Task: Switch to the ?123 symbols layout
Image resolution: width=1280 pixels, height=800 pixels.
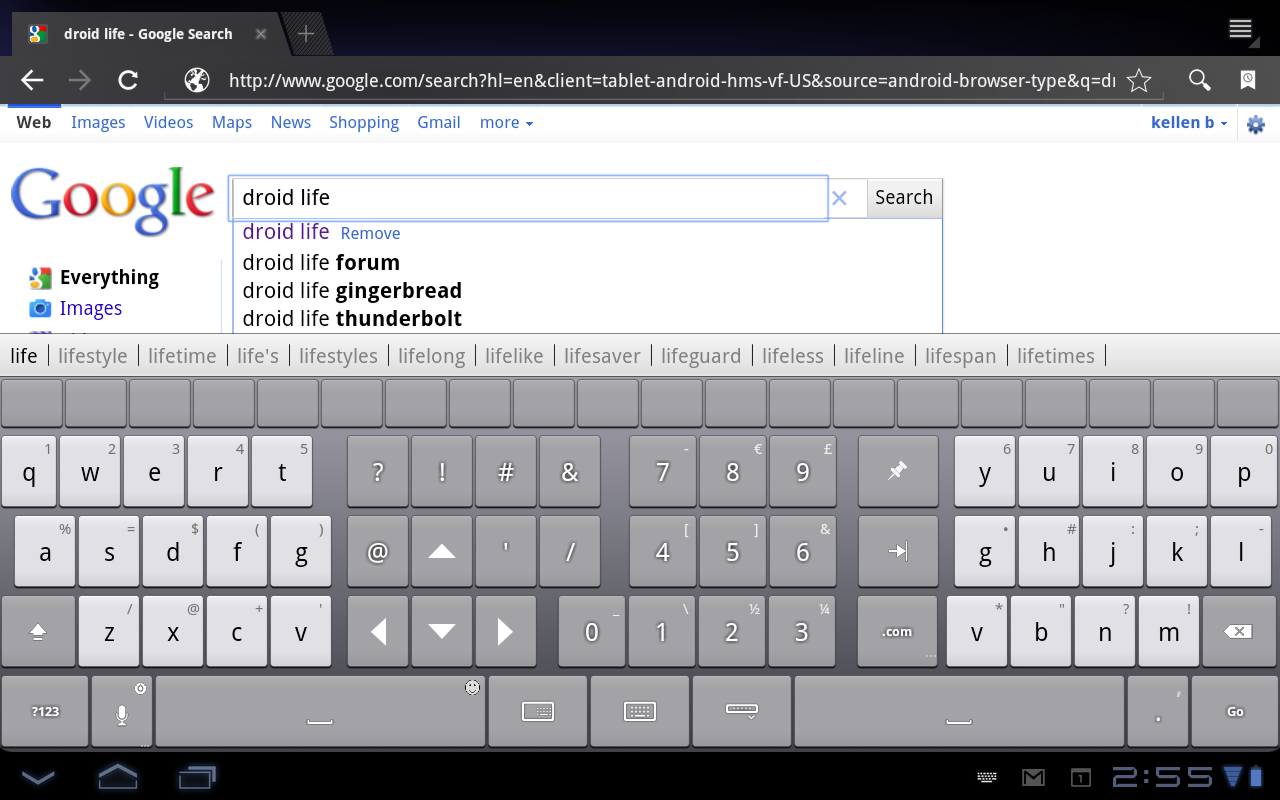Action: coord(45,711)
